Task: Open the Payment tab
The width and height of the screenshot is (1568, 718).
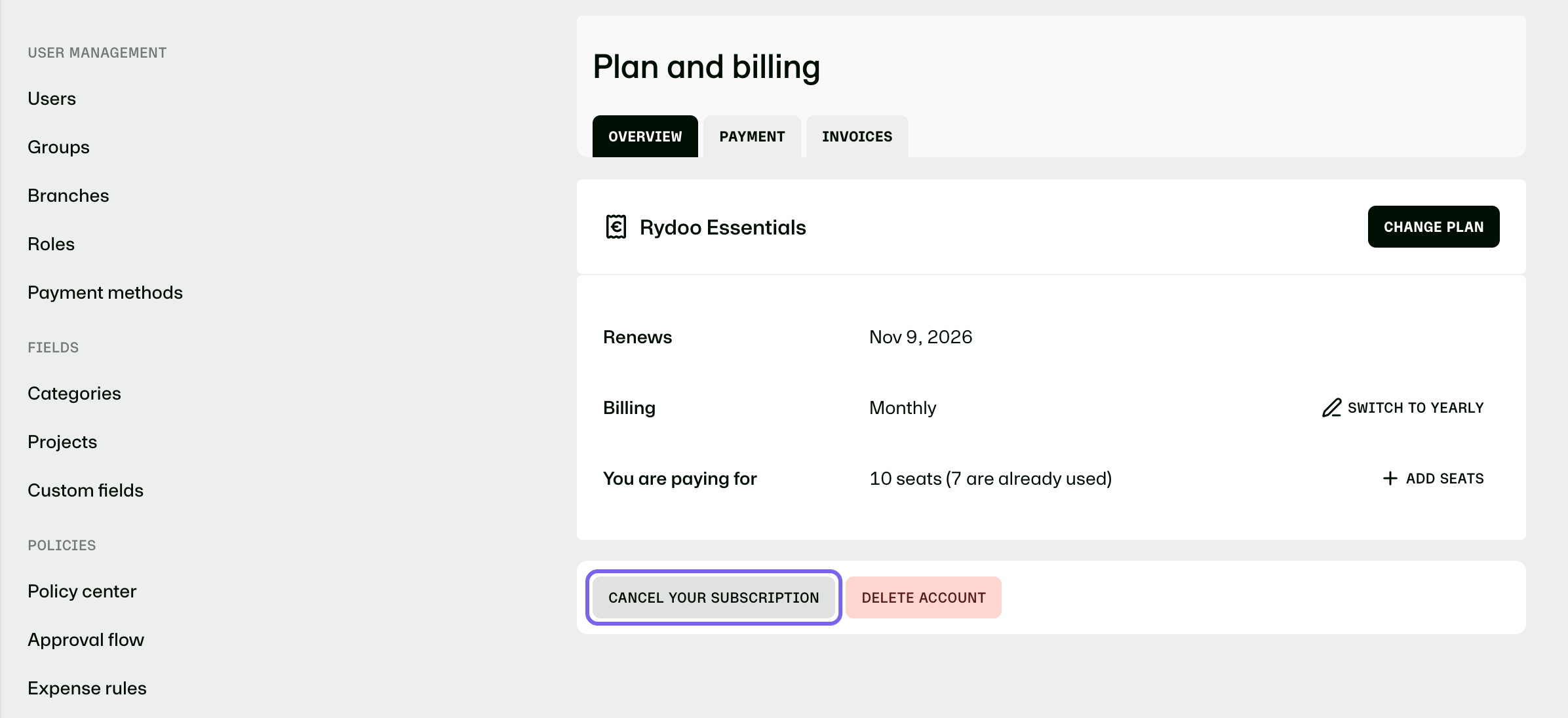Action: point(752,136)
